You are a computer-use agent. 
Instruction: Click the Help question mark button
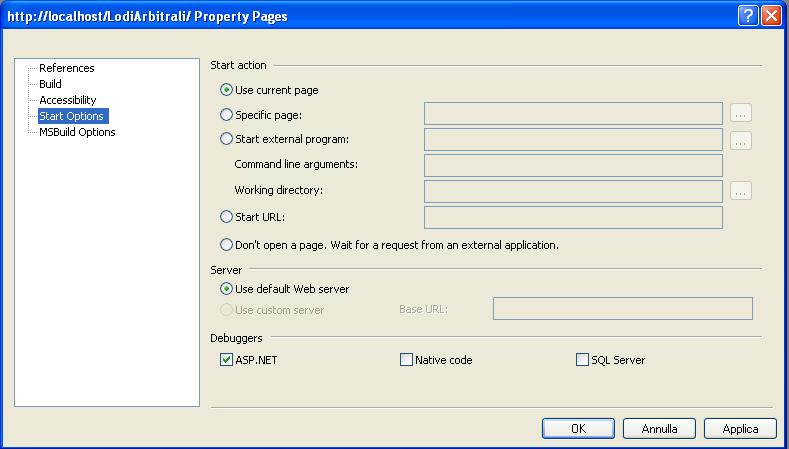point(748,16)
